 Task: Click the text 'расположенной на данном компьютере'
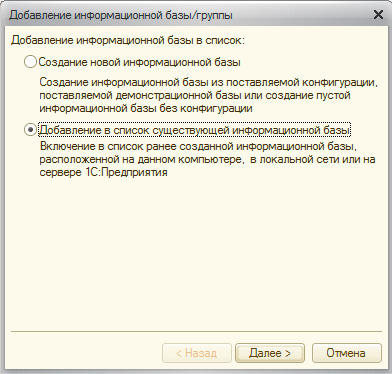point(140,159)
